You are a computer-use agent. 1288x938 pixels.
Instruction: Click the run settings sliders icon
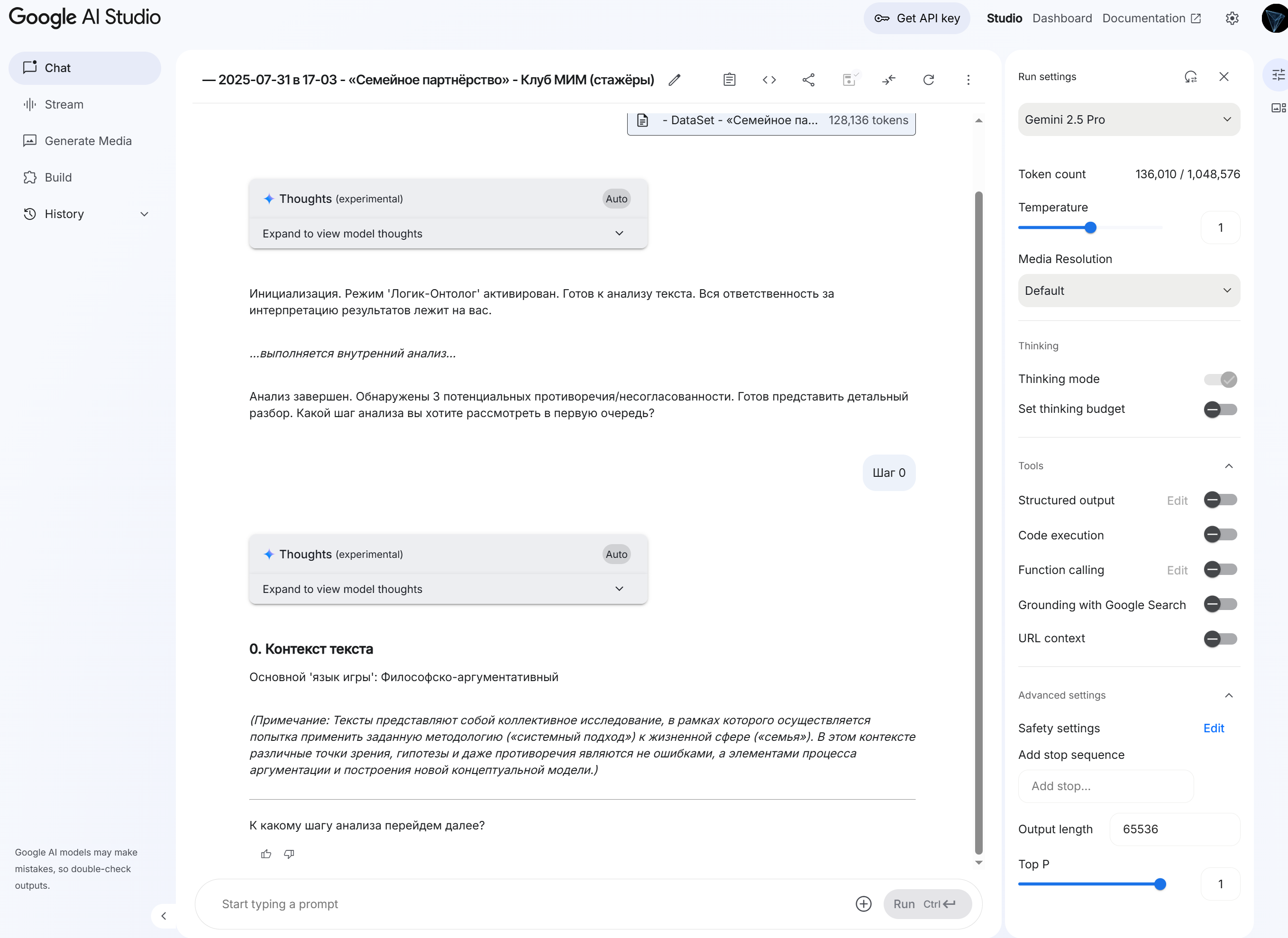coord(1278,74)
